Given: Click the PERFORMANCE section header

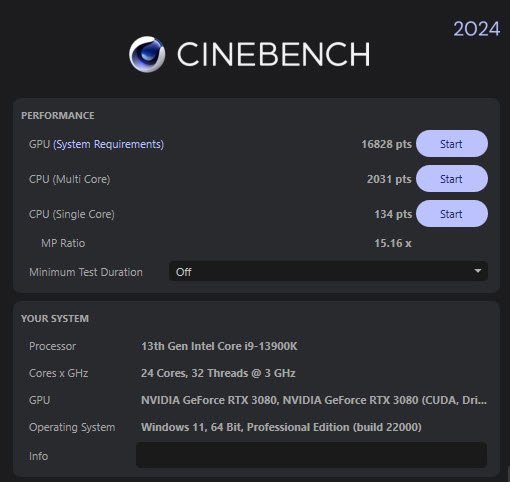Looking at the screenshot, I should [x=58, y=116].
